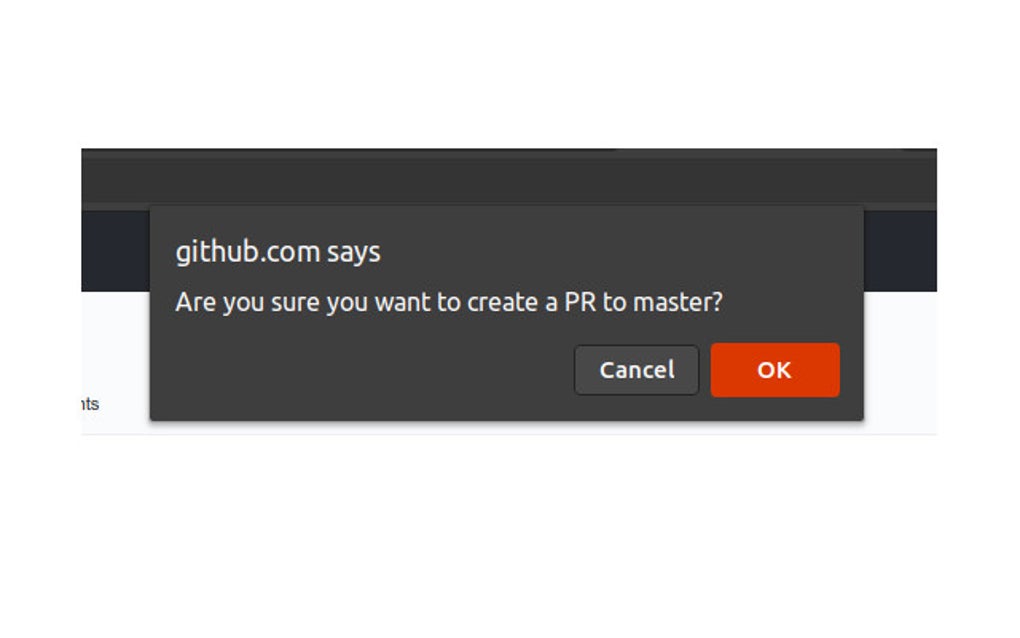Click the dark browser toolbar above dialog
The height and width of the screenshot is (638, 1020).
pyautogui.click(x=509, y=180)
